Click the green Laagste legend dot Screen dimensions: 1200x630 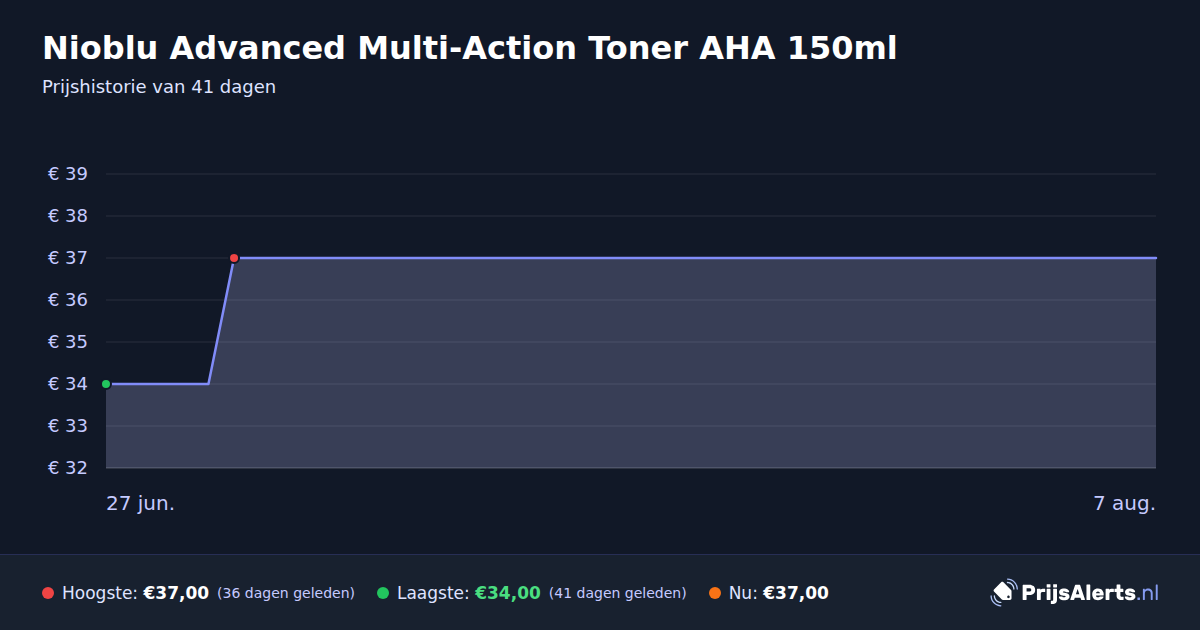pos(383,593)
